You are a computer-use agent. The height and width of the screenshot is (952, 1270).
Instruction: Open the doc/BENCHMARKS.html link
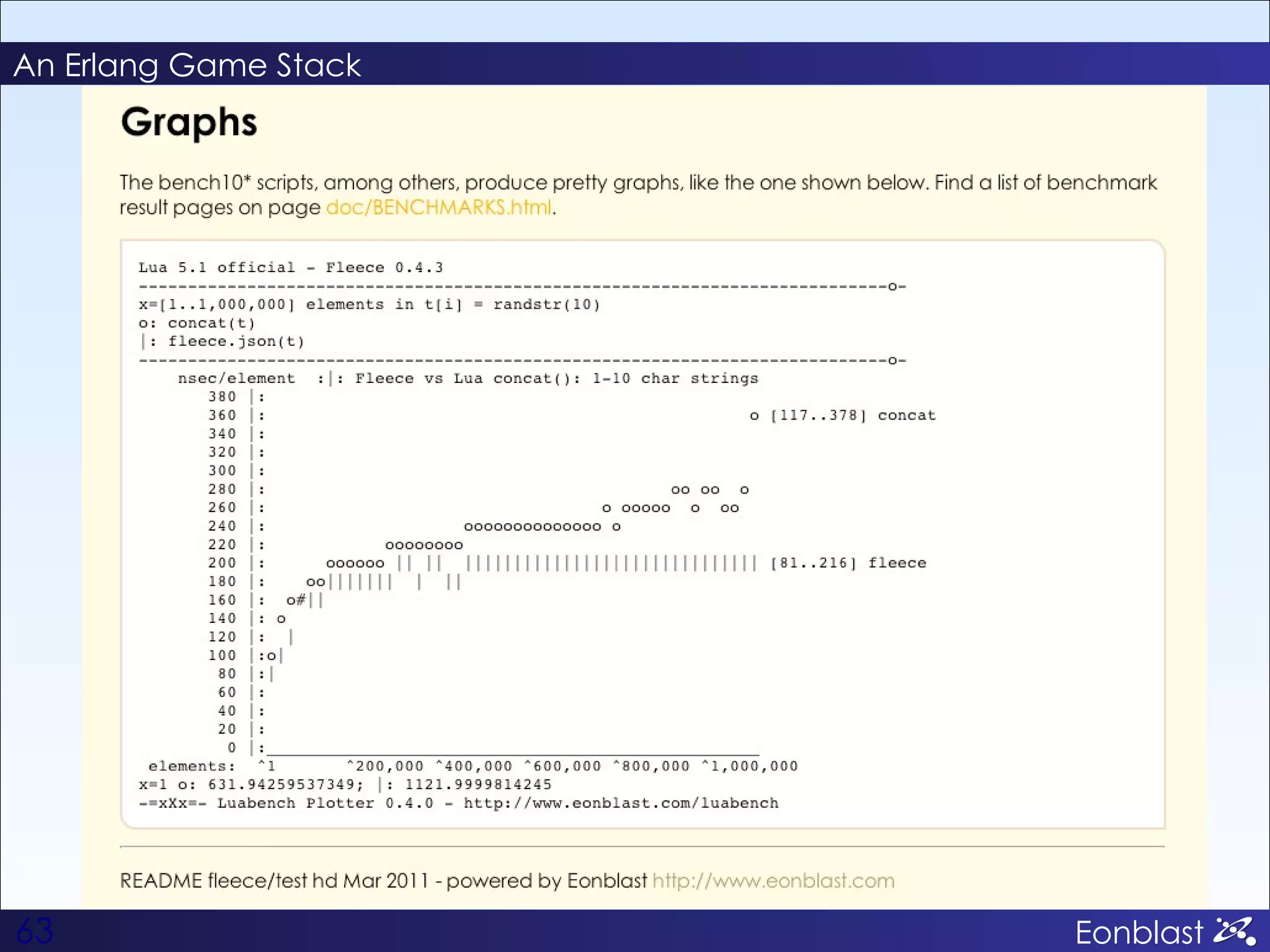pyautogui.click(x=439, y=207)
